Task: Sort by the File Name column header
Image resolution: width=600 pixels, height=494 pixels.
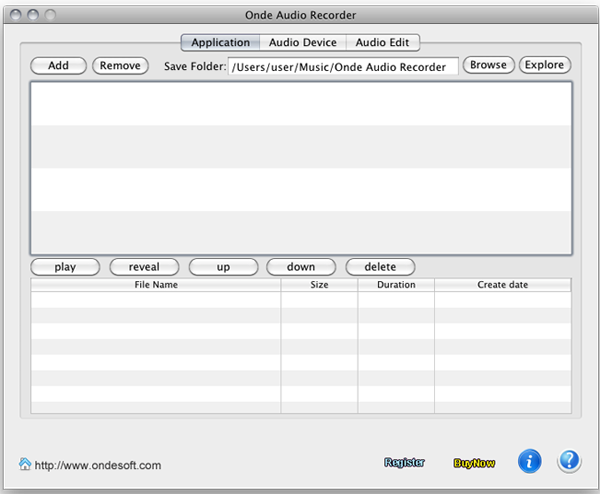Action: click(156, 285)
